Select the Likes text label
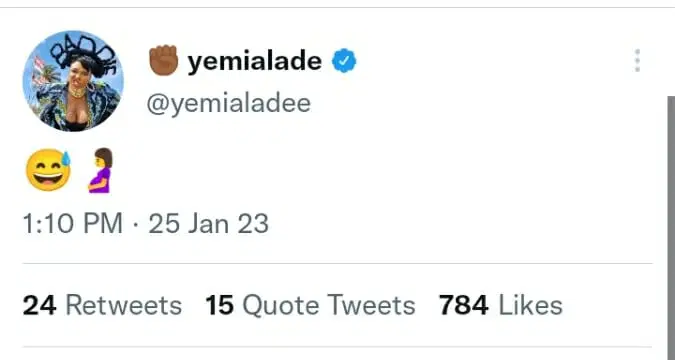The width and height of the screenshot is (675, 360). point(530,305)
